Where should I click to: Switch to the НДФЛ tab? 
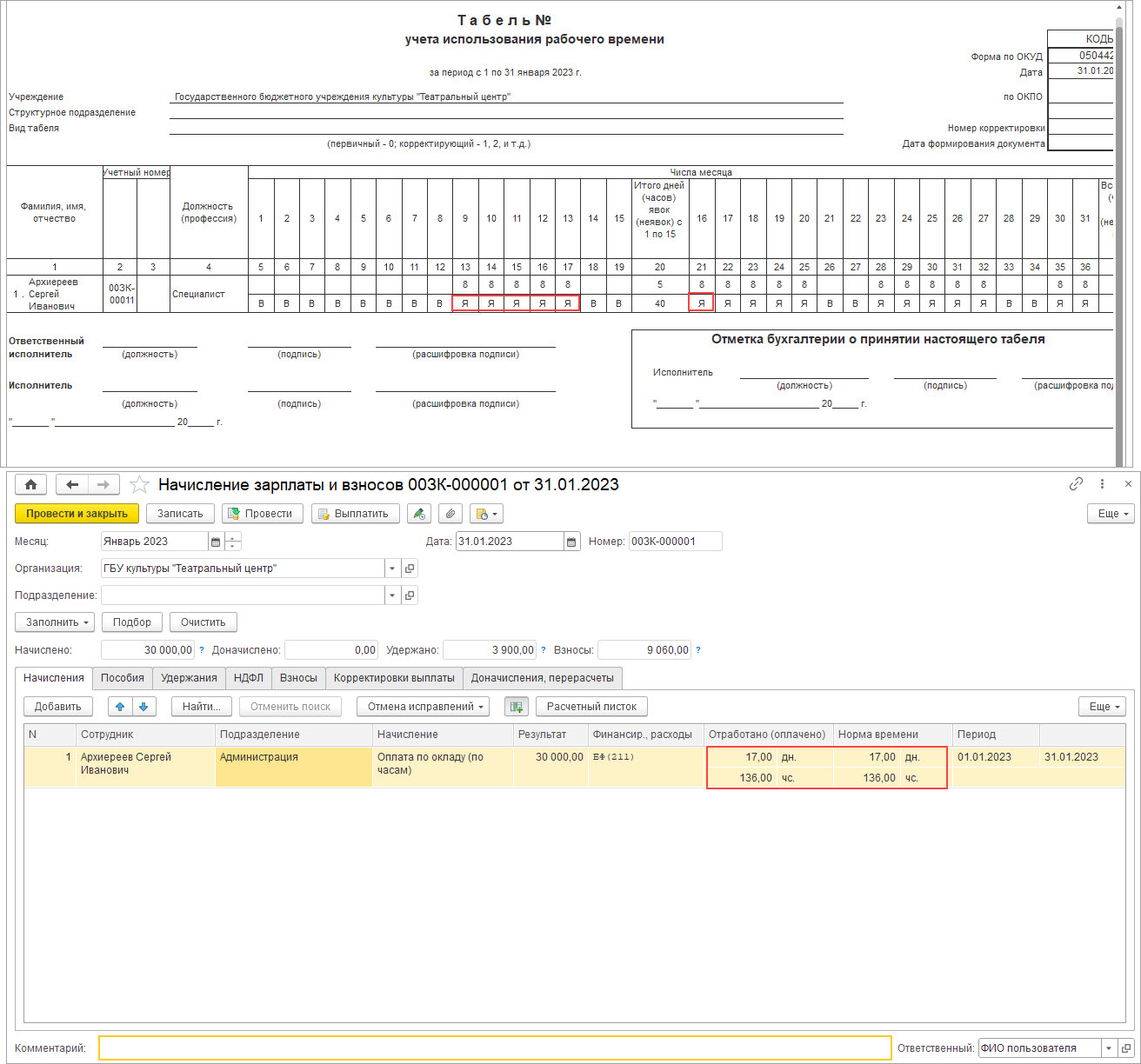249,678
